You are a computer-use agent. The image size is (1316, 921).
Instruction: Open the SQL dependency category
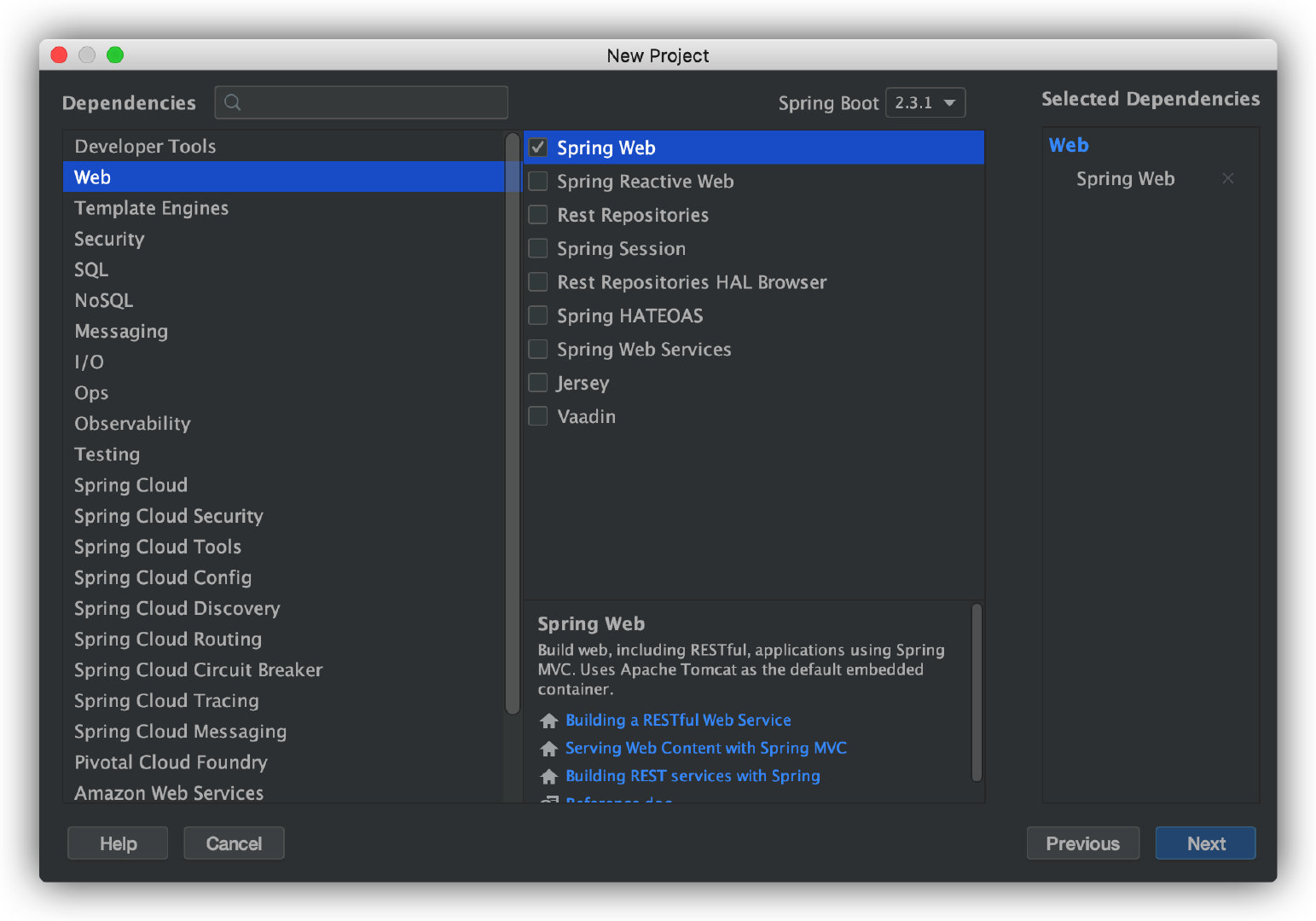91,269
